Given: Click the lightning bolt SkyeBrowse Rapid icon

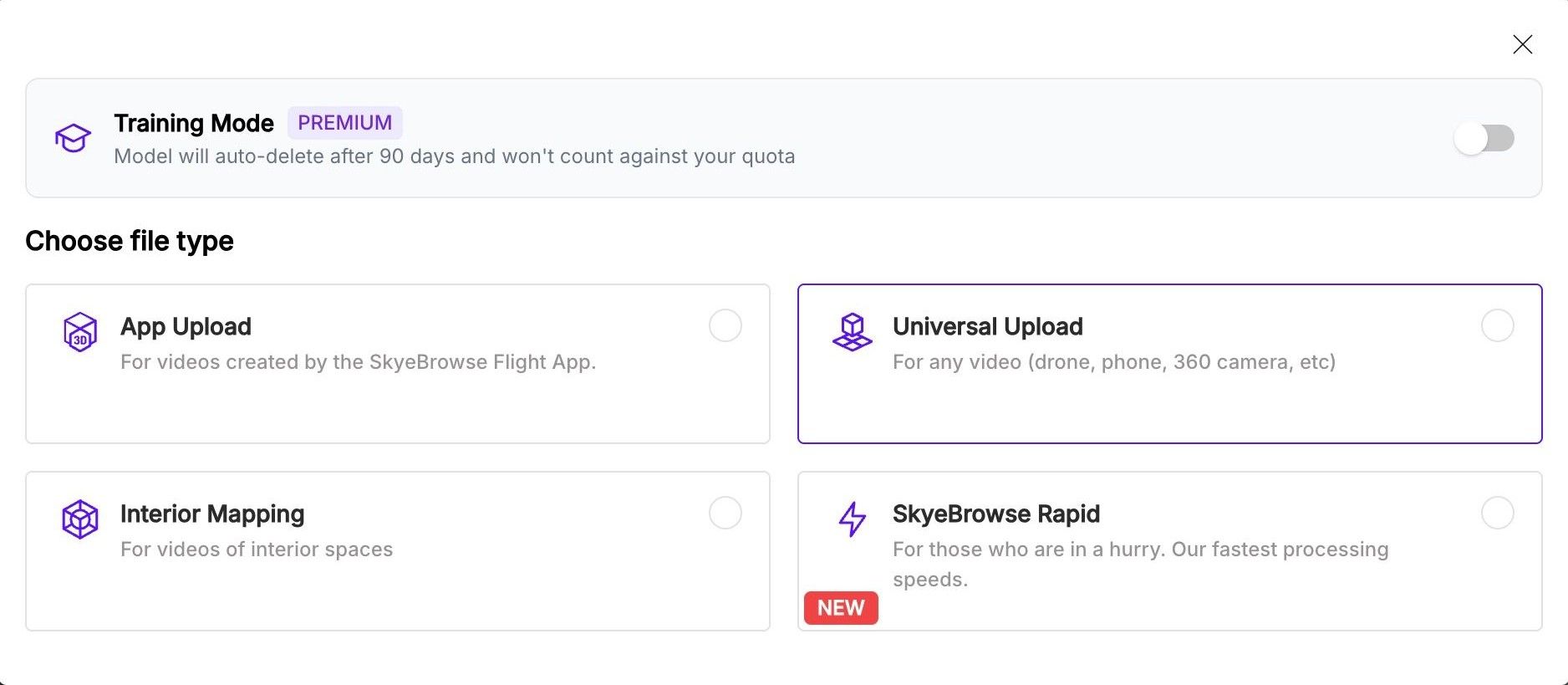Looking at the screenshot, I should coord(853,519).
